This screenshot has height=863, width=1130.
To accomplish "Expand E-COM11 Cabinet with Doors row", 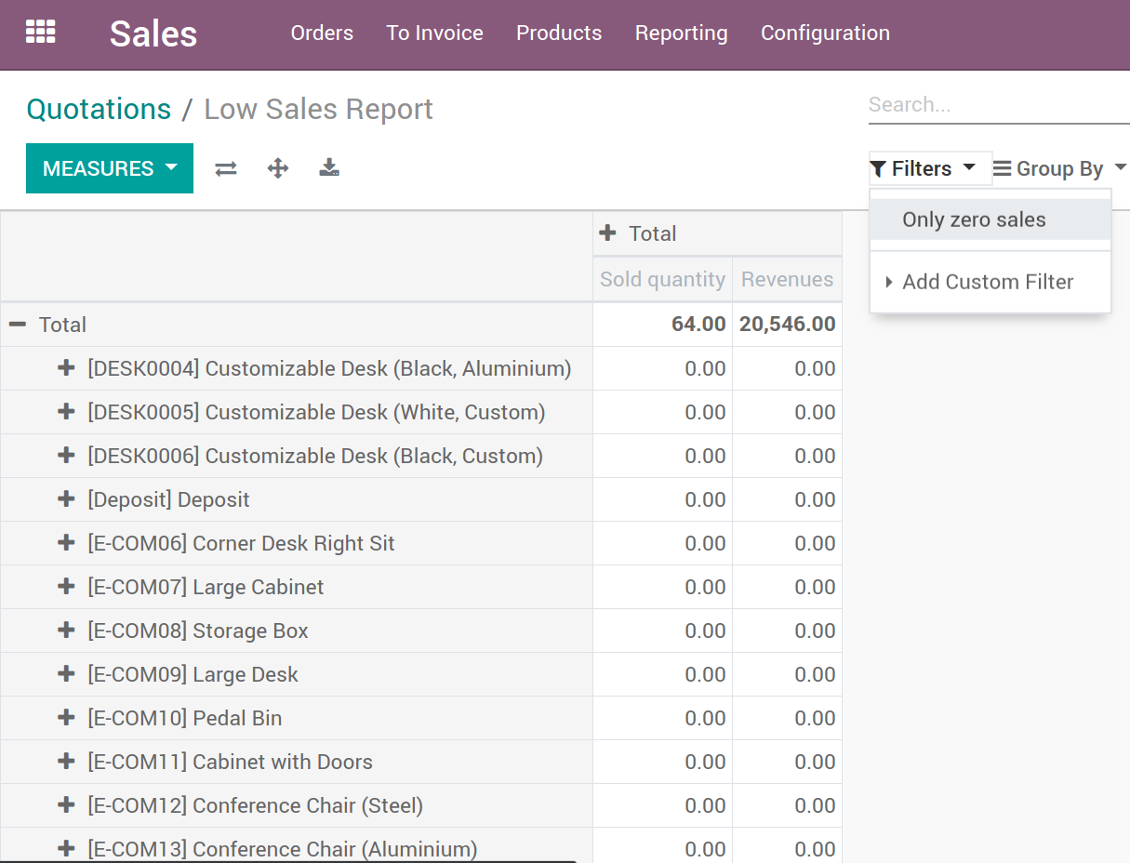I will (x=66, y=761).
